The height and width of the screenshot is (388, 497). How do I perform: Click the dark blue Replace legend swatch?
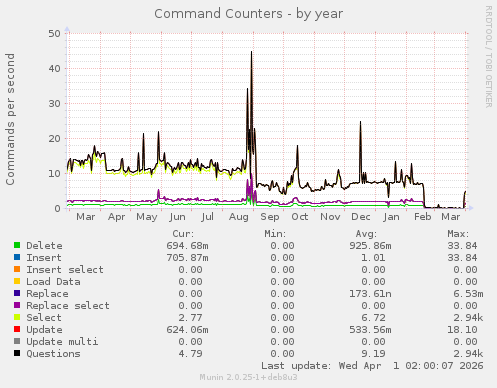[x=17, y=293]
